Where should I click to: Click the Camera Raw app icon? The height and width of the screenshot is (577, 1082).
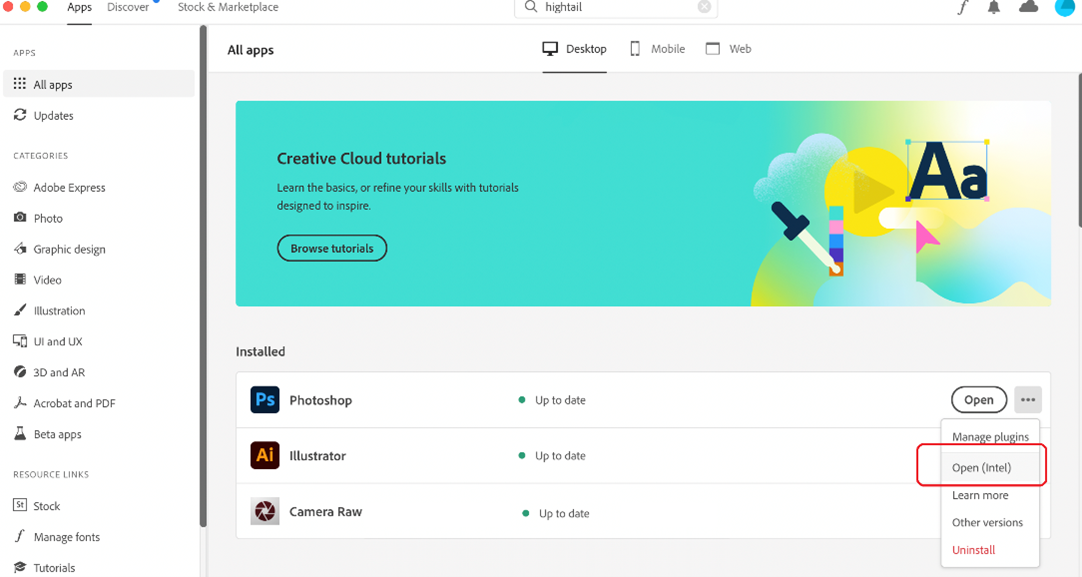coord(265,511)
